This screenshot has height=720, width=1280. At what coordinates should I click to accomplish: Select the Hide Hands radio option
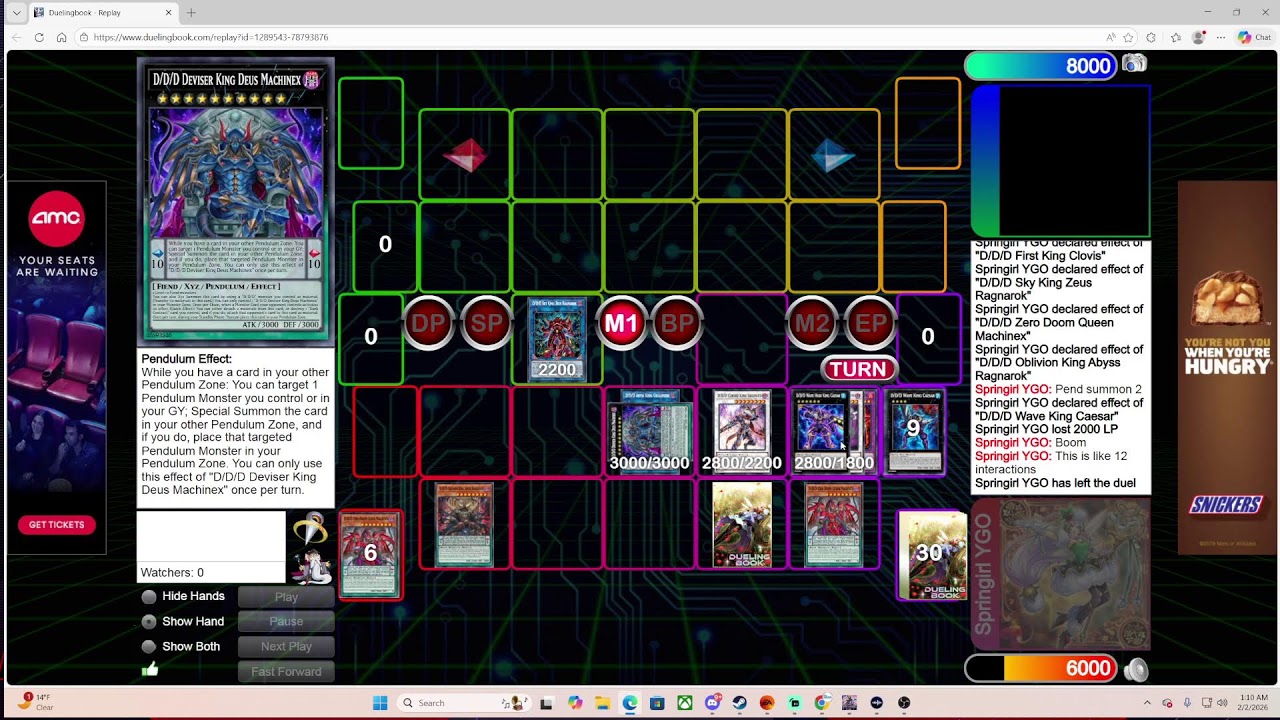[149, 596]
